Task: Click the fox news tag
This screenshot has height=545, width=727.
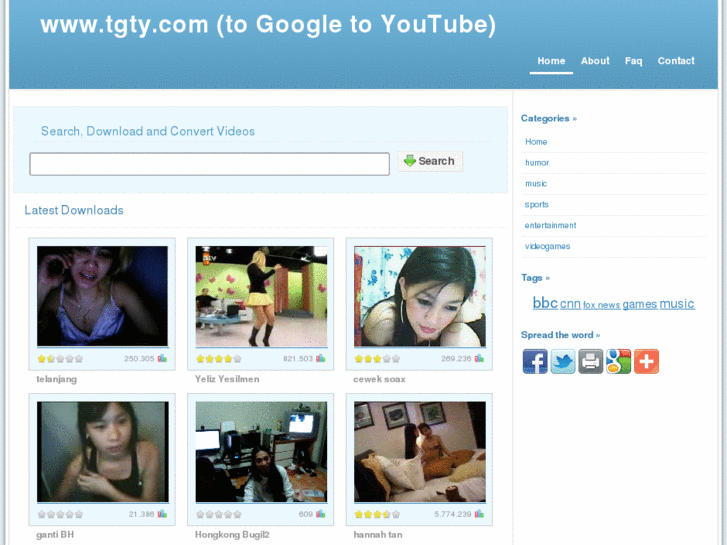Action: 601,305
